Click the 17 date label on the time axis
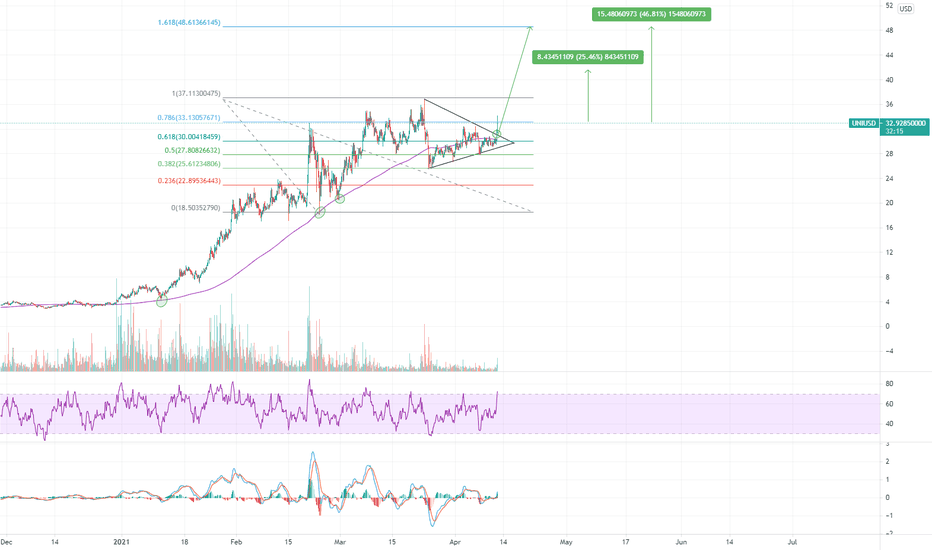The height and width of the screenshot is (550, 932). coord(625,542)
